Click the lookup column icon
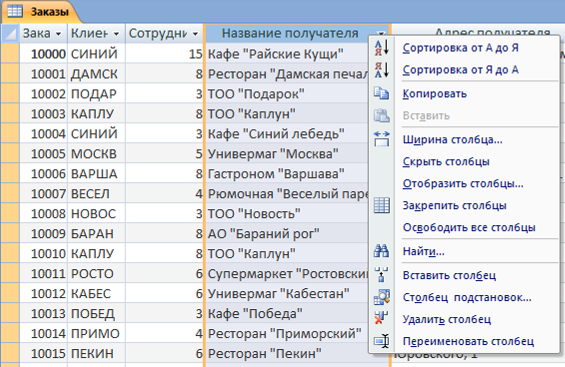The width and height of the screenshot is (565, 367). coord(381,297)
